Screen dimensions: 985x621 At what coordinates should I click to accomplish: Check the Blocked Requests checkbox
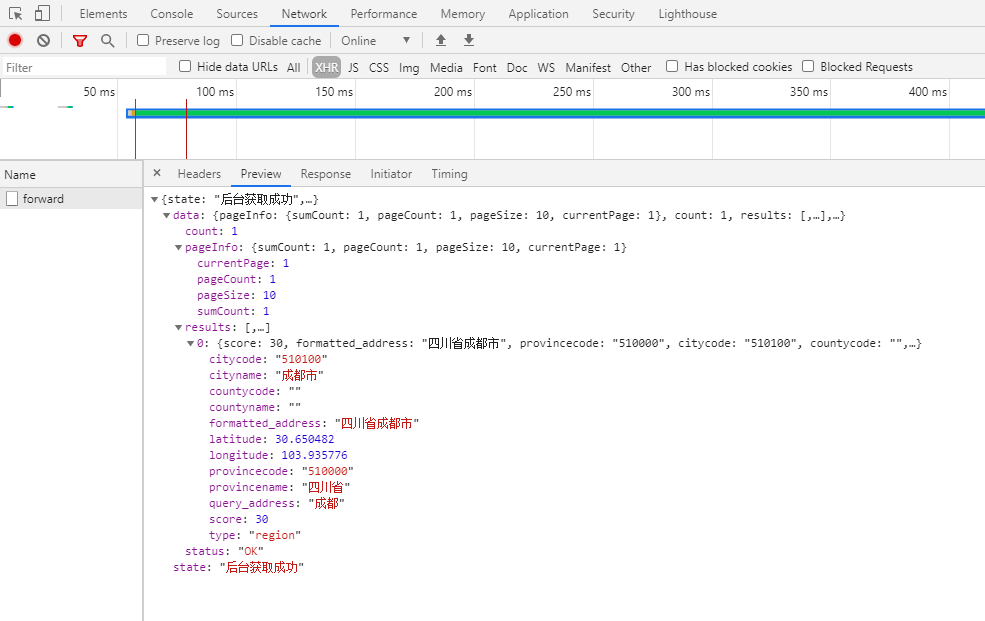click(808, 66)
